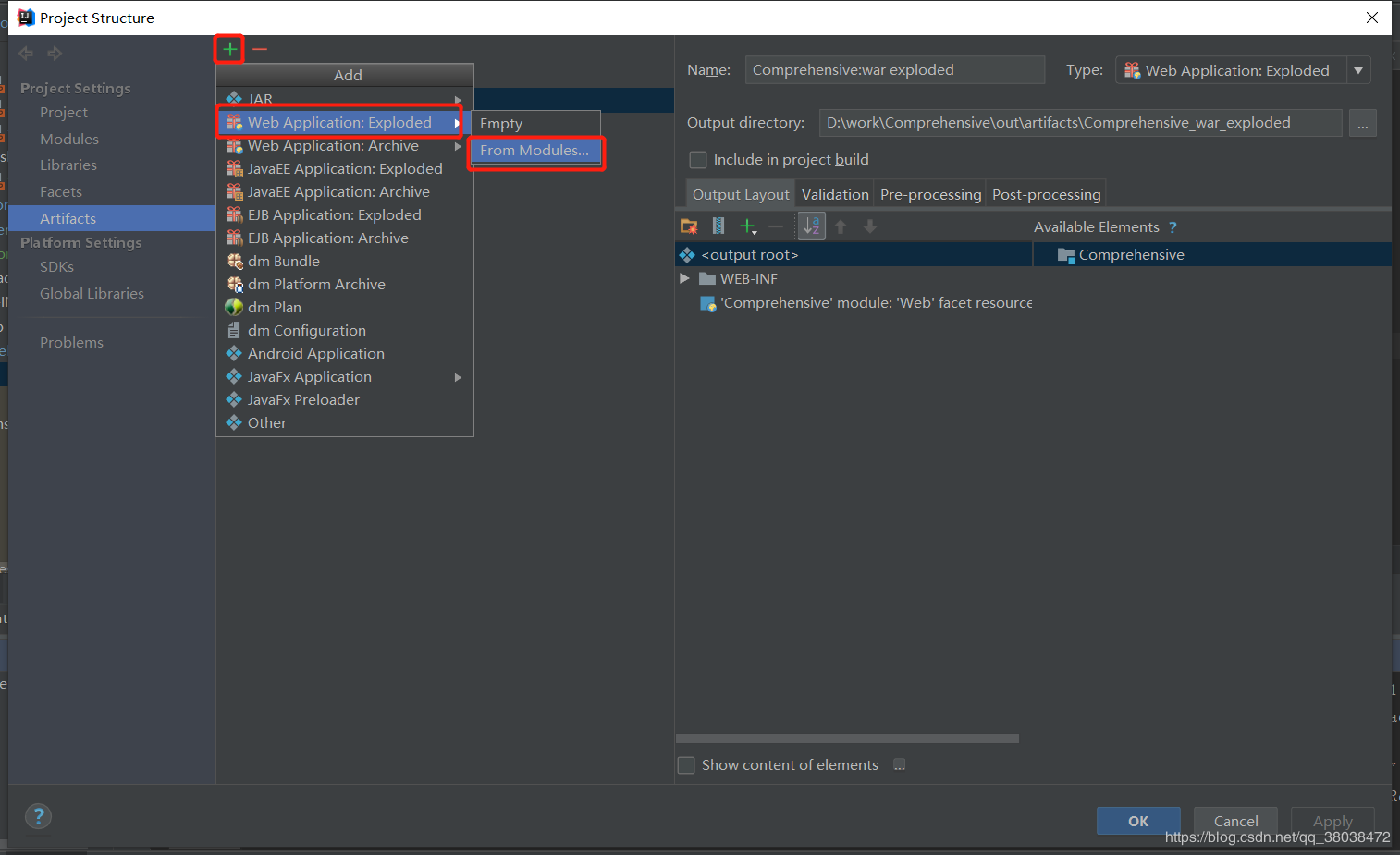Image resolution: width=1400 pixels, height=855 pixels.
Task: Click the Move Up arrow icon
Action: point(841,226)
